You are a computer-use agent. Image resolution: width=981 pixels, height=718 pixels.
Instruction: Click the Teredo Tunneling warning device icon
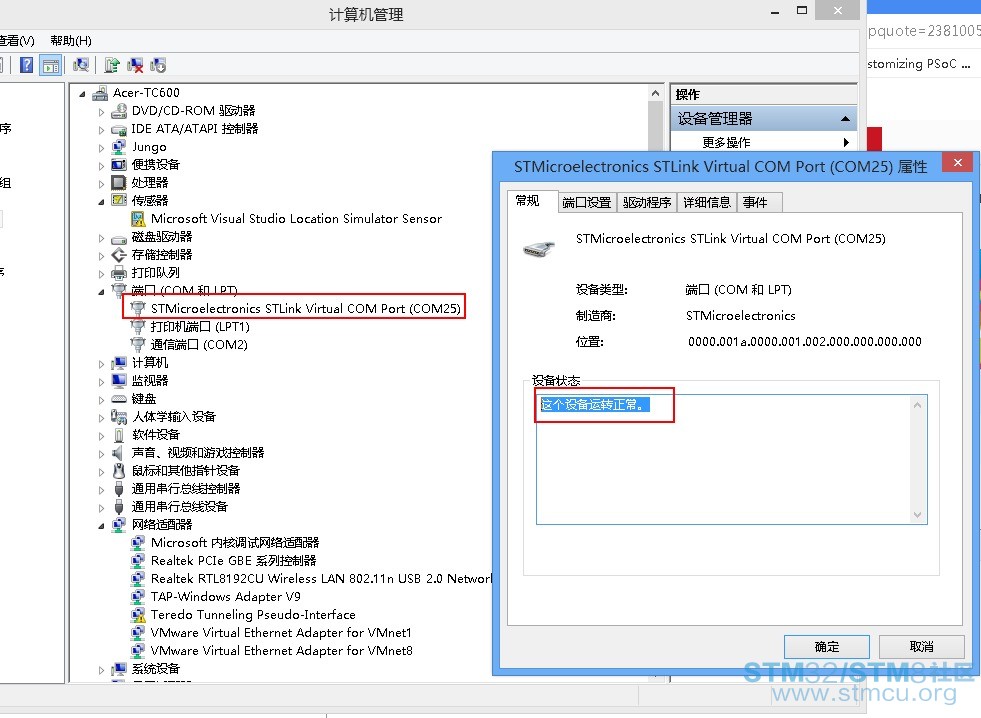coord(138,615)
